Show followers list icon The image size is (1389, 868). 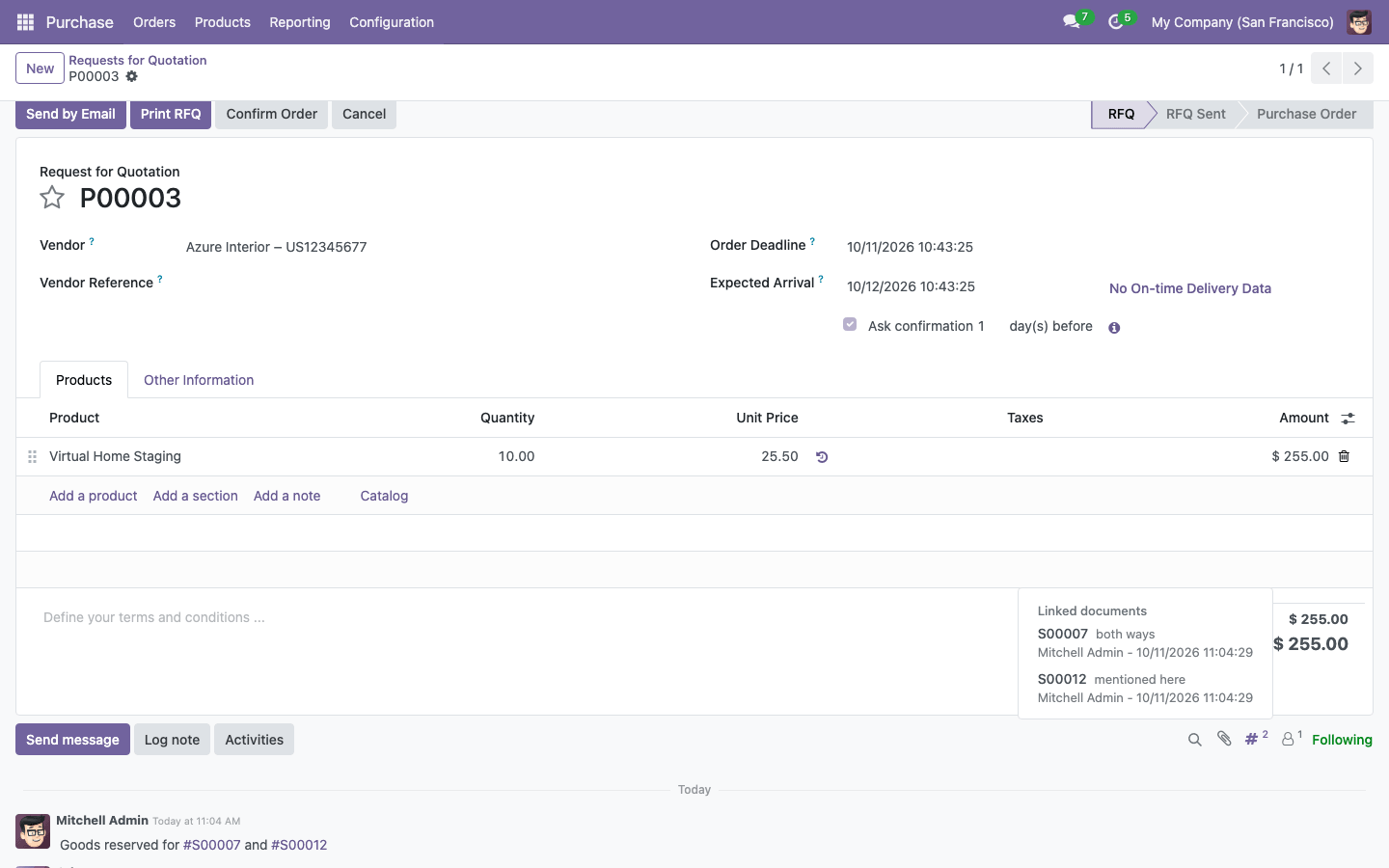pyautogui.click(x=1292, y=739)
